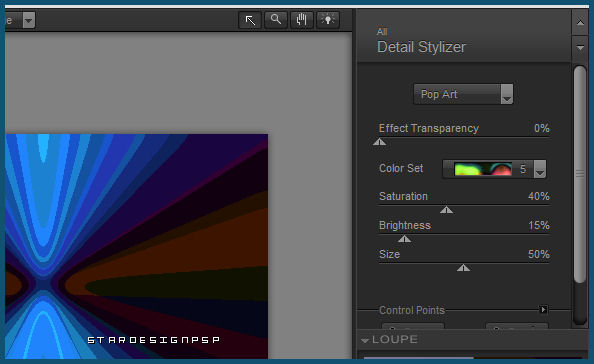Image resolution: width=594 pixels, height=364 pixels.
Task: Click the Detail Stylizer filter title
Action: (x=421, y=47)
